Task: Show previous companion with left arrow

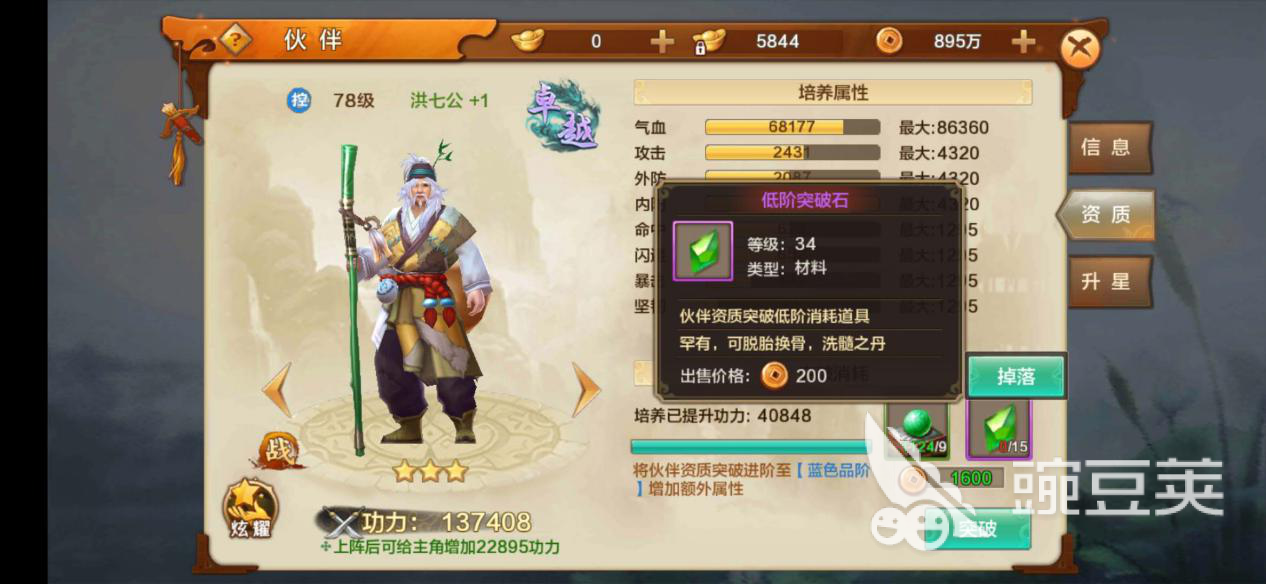Action: coord(277,389)
